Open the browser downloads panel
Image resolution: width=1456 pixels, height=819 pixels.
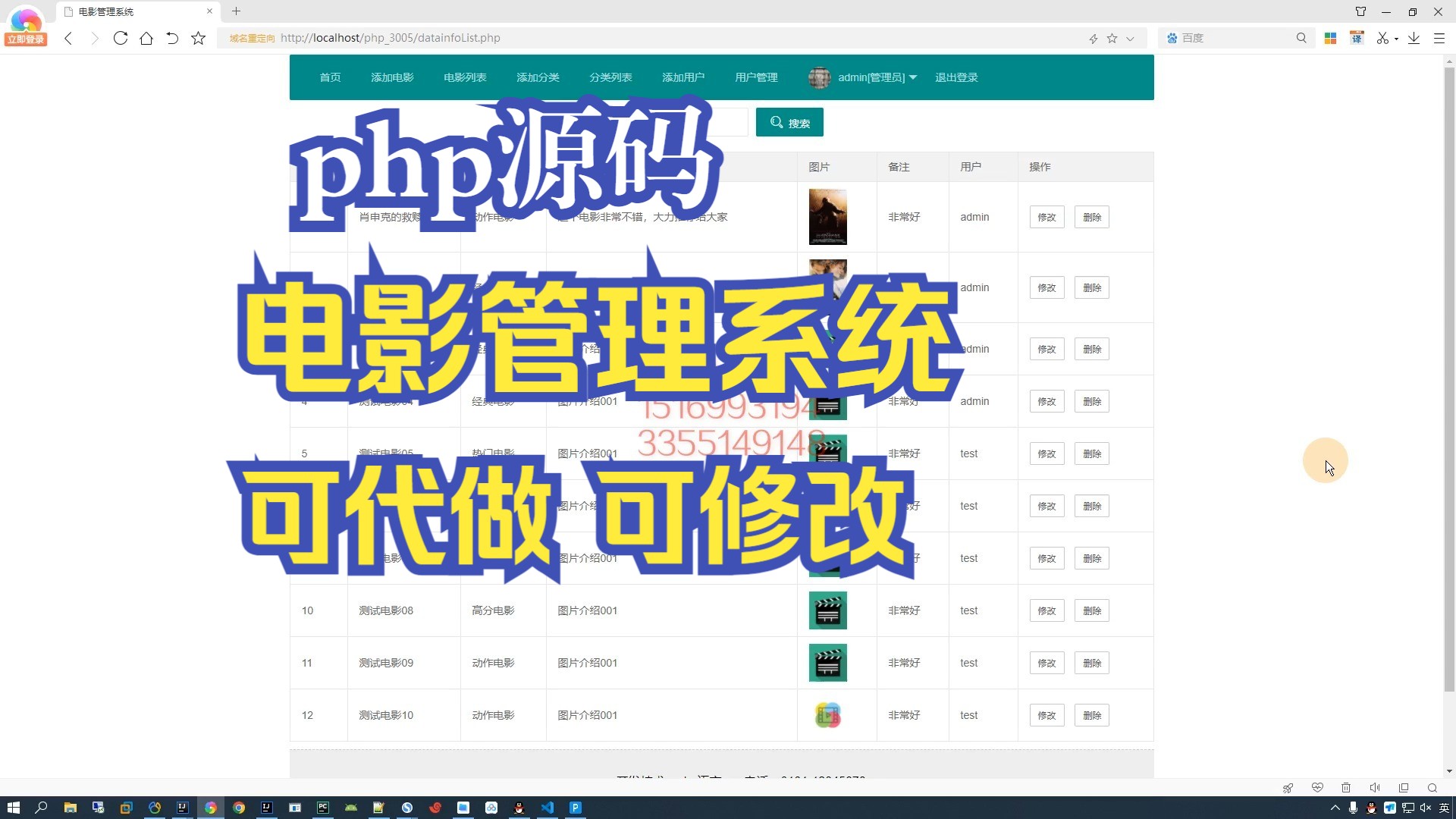pos(1414,38)
